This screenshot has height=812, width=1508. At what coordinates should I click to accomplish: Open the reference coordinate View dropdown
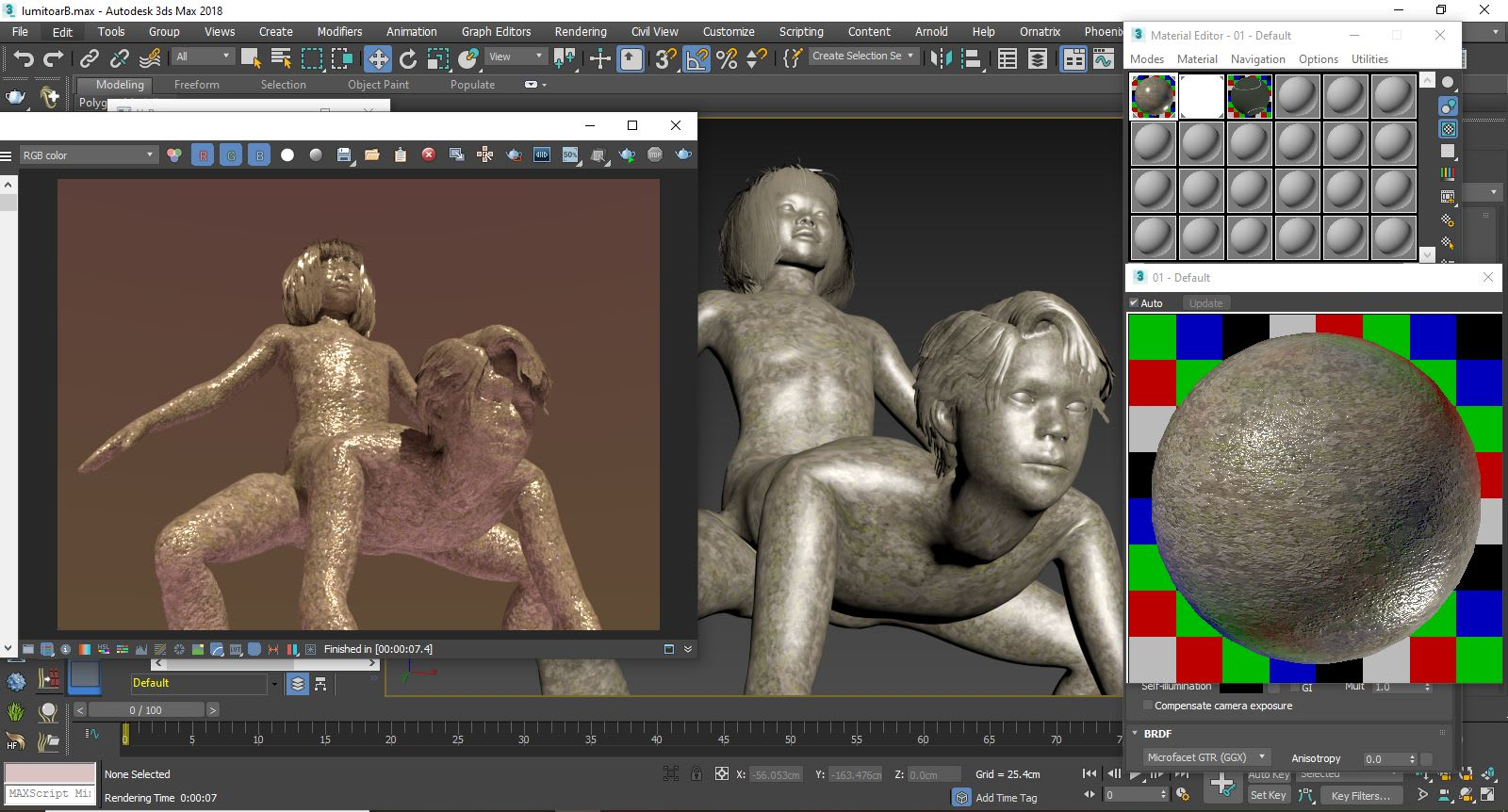pos(516,57)
